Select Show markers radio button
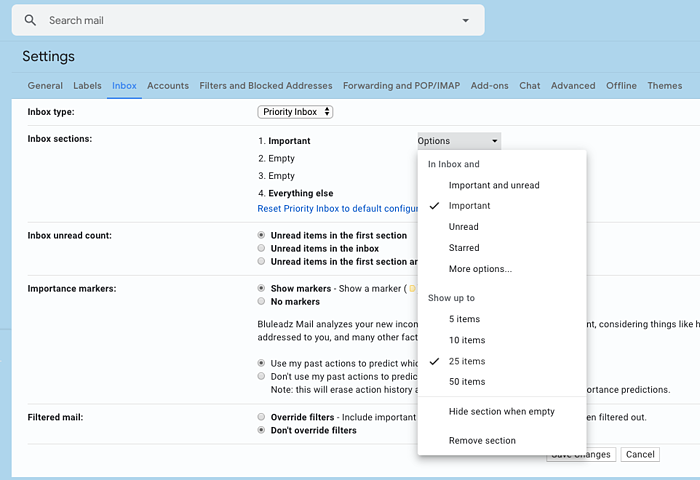Image resolution: width=700 pixels, height=480 pixels. coord(261,288)
